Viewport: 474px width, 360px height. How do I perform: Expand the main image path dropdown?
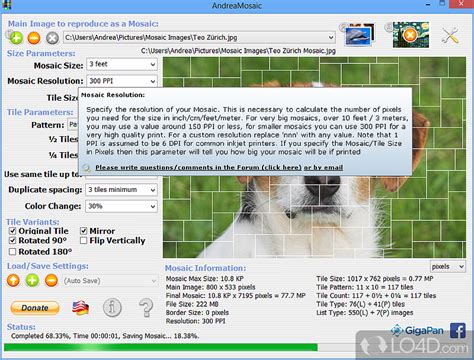(331, 37)
